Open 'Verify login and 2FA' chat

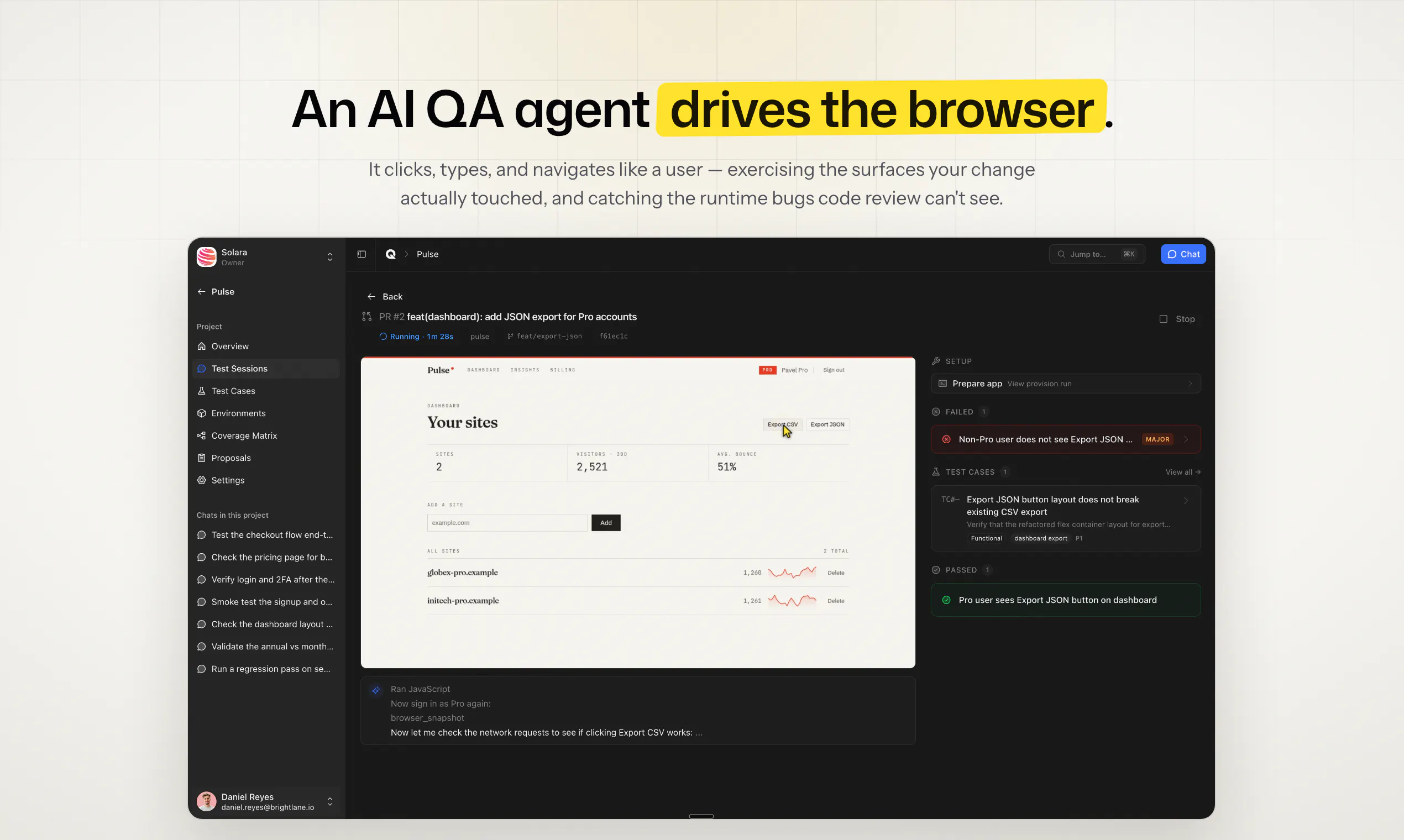click(x=266, y=580)
